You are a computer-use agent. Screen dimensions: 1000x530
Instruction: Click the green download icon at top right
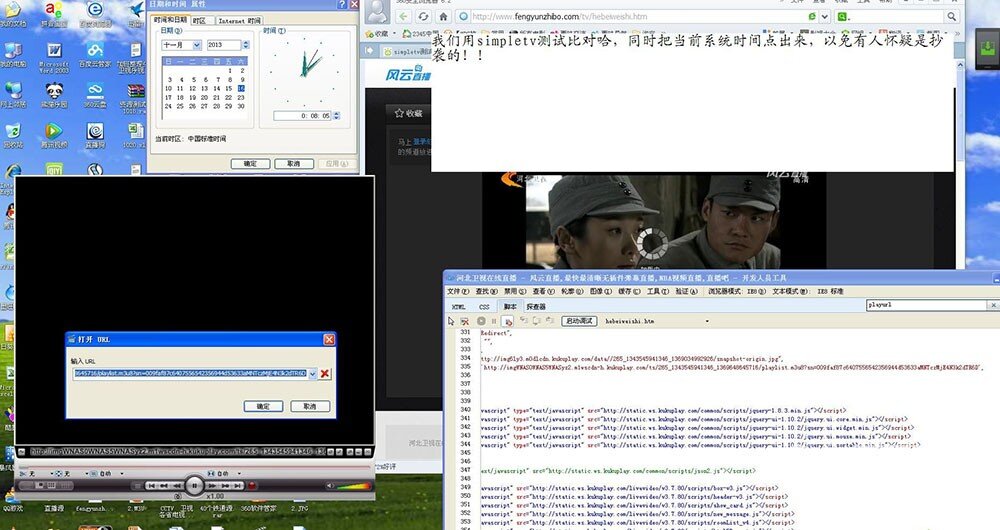tap(987, 50)
